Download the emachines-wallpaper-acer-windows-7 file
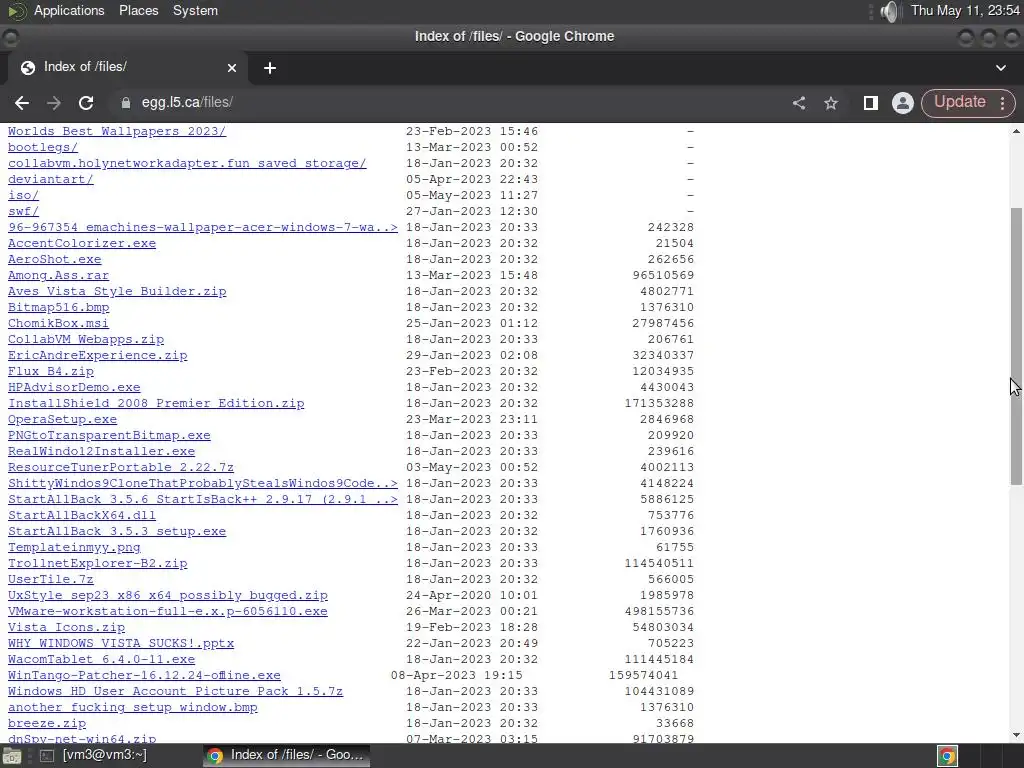The height and width of the screenshot is (768, 1024). pos(202,227)
